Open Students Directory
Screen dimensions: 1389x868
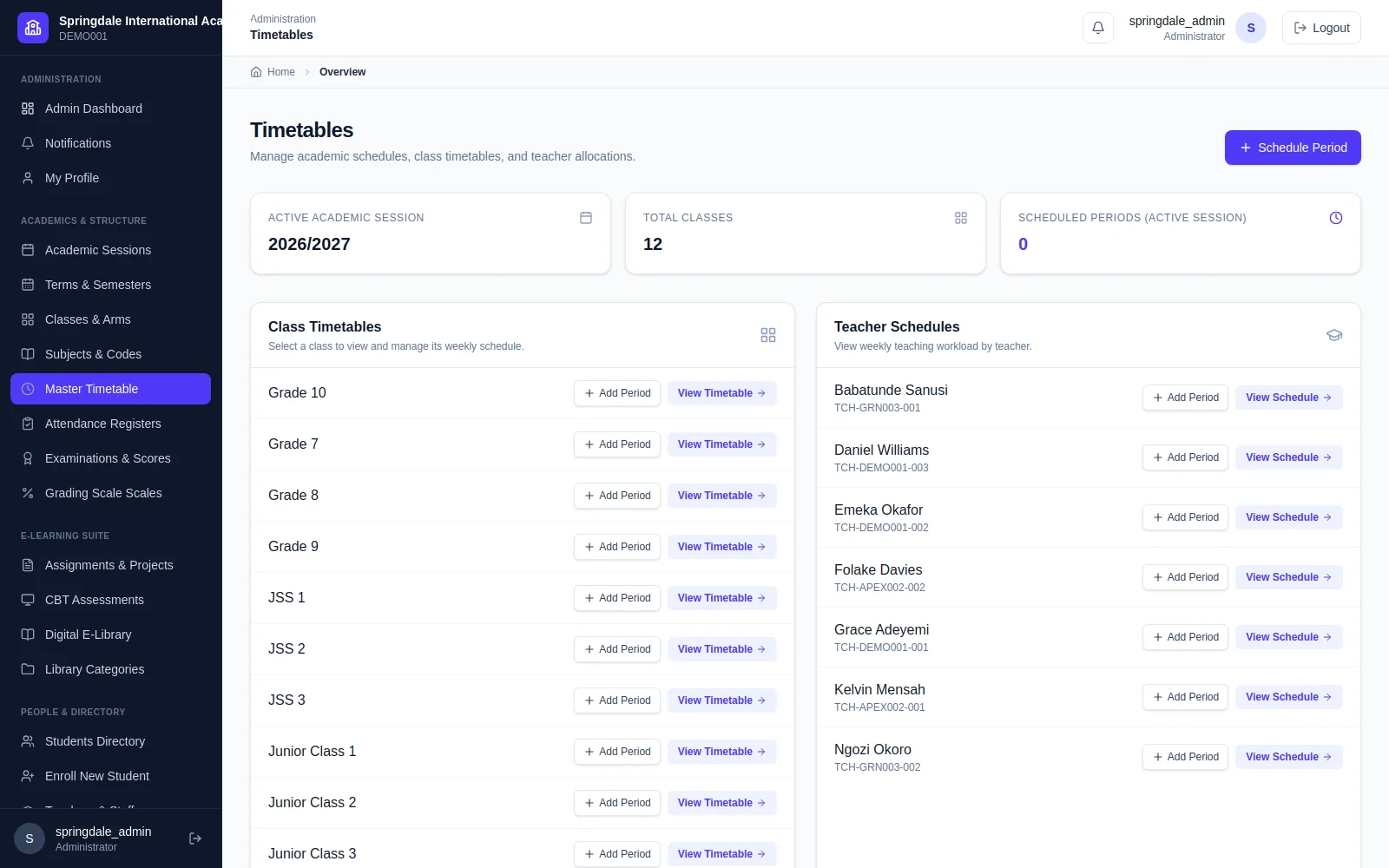coord(110,741)
